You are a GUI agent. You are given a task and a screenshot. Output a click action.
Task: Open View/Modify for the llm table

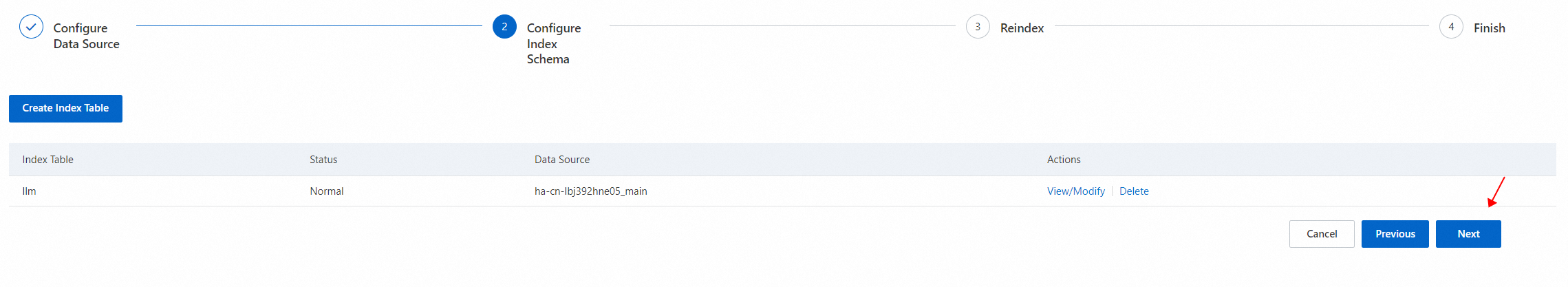(1075, 191)
